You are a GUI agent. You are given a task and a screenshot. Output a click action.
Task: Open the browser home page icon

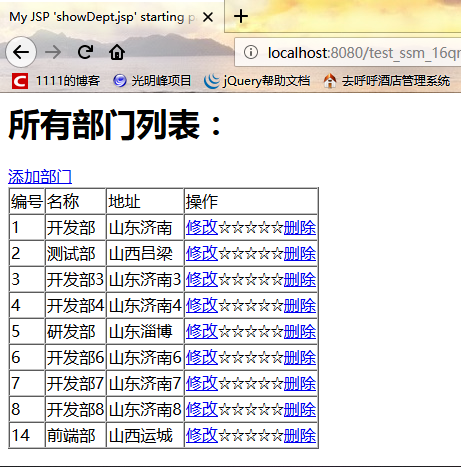coord(117,52)
